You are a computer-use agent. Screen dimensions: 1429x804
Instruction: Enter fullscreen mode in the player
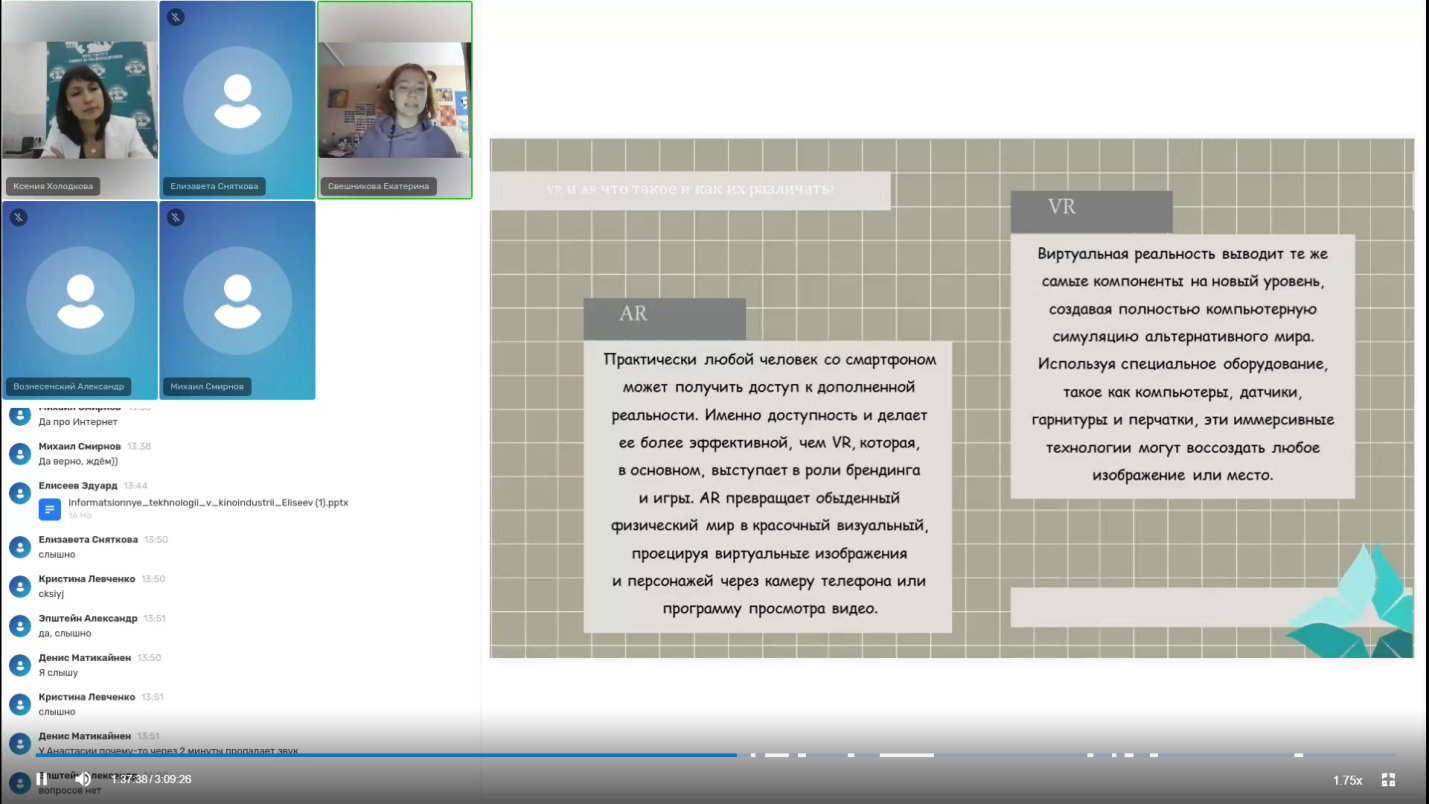click(x=1388, y=780)
